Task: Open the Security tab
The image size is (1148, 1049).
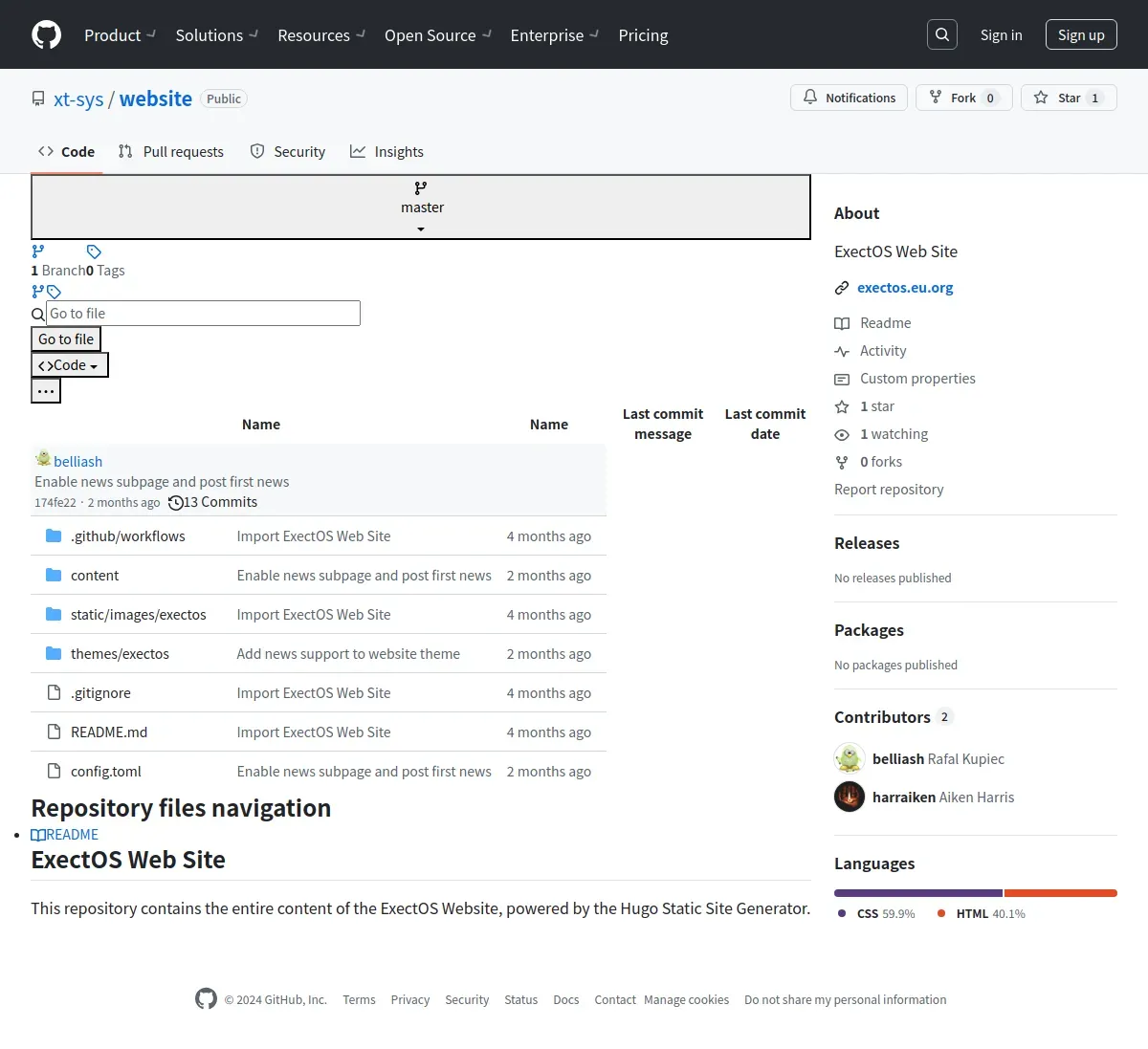Action: coord(288,151)
